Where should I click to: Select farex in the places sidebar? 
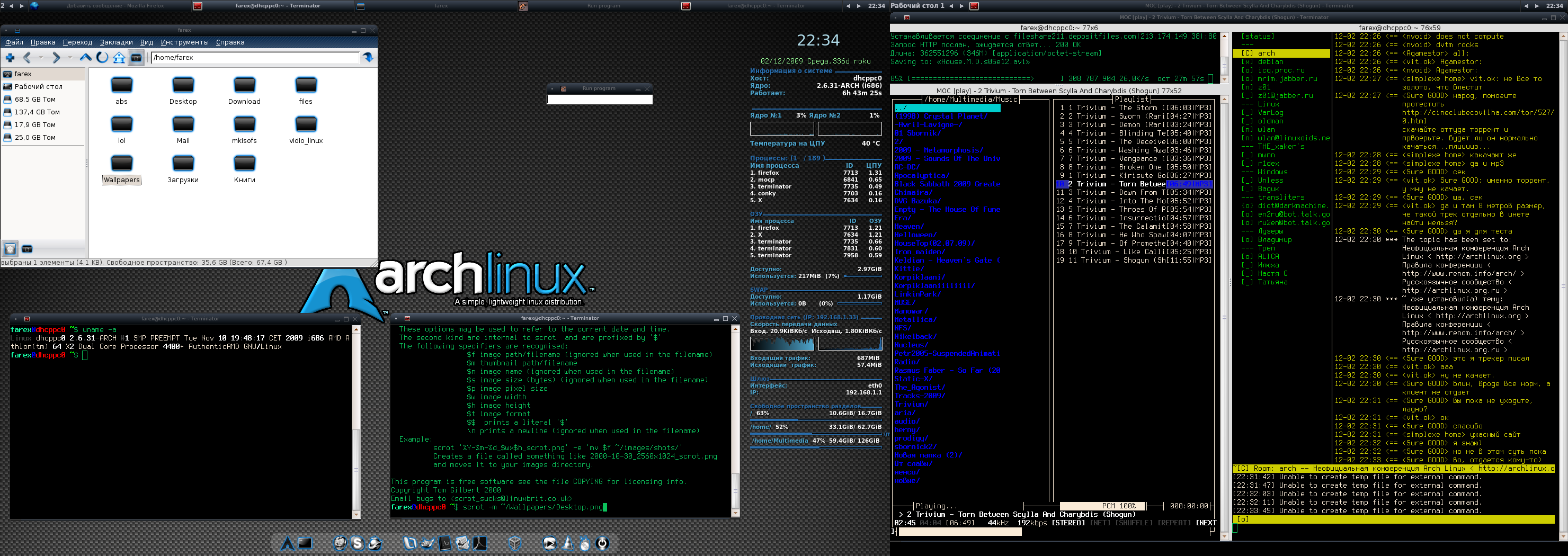[x=43, y=74]
